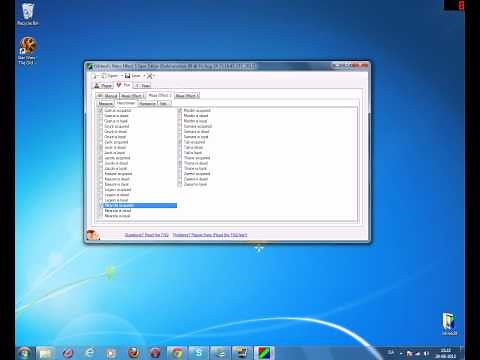The width and height of the screenshot is (480, 360).
Task: Toggle the Legion acquired checkbox
Action: [x=100, y=190]
